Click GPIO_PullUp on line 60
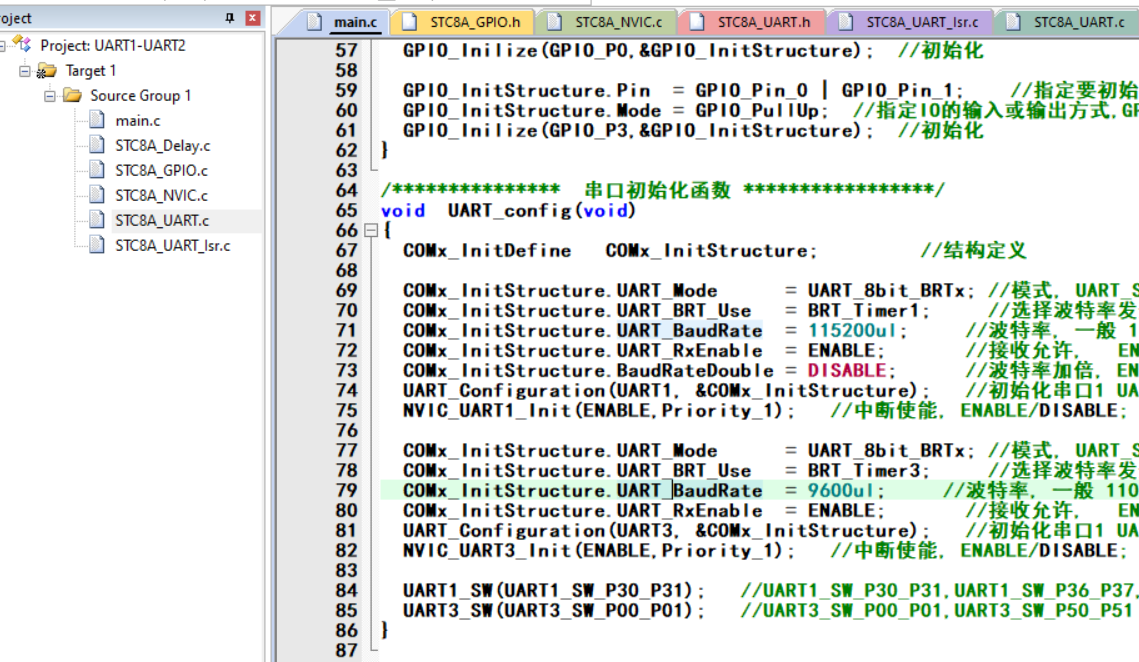 click(x=757, y=110)
